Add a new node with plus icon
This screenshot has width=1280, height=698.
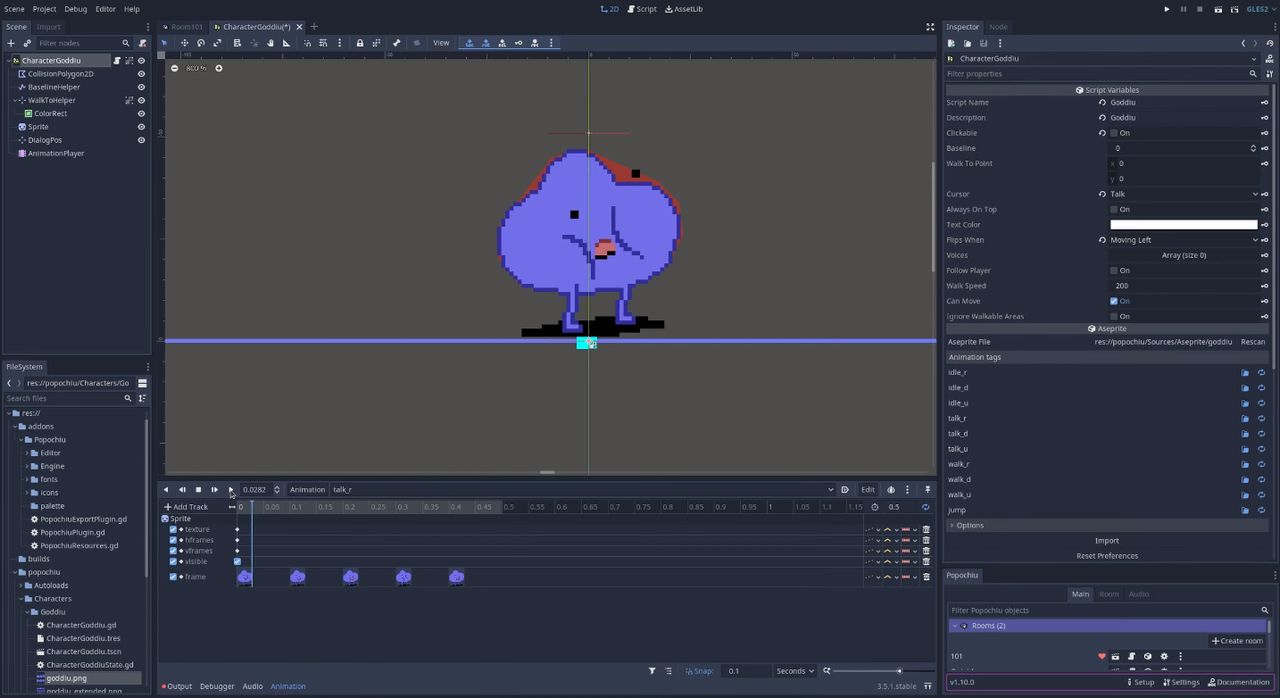point(11,43)
